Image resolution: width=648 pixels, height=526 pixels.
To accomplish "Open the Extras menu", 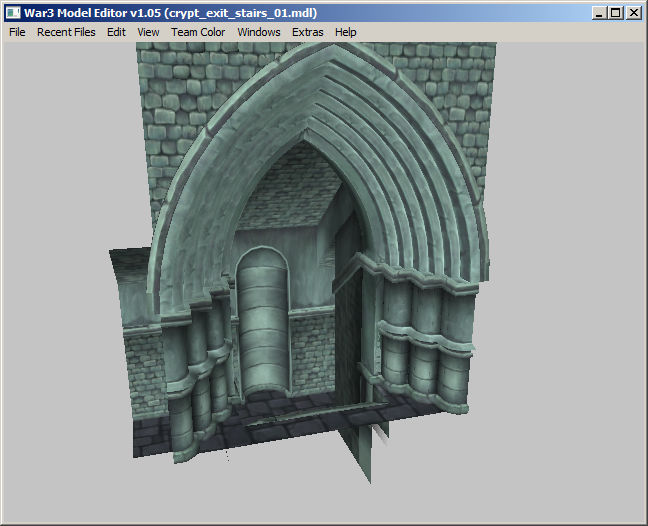I will (x=308, y=32).
